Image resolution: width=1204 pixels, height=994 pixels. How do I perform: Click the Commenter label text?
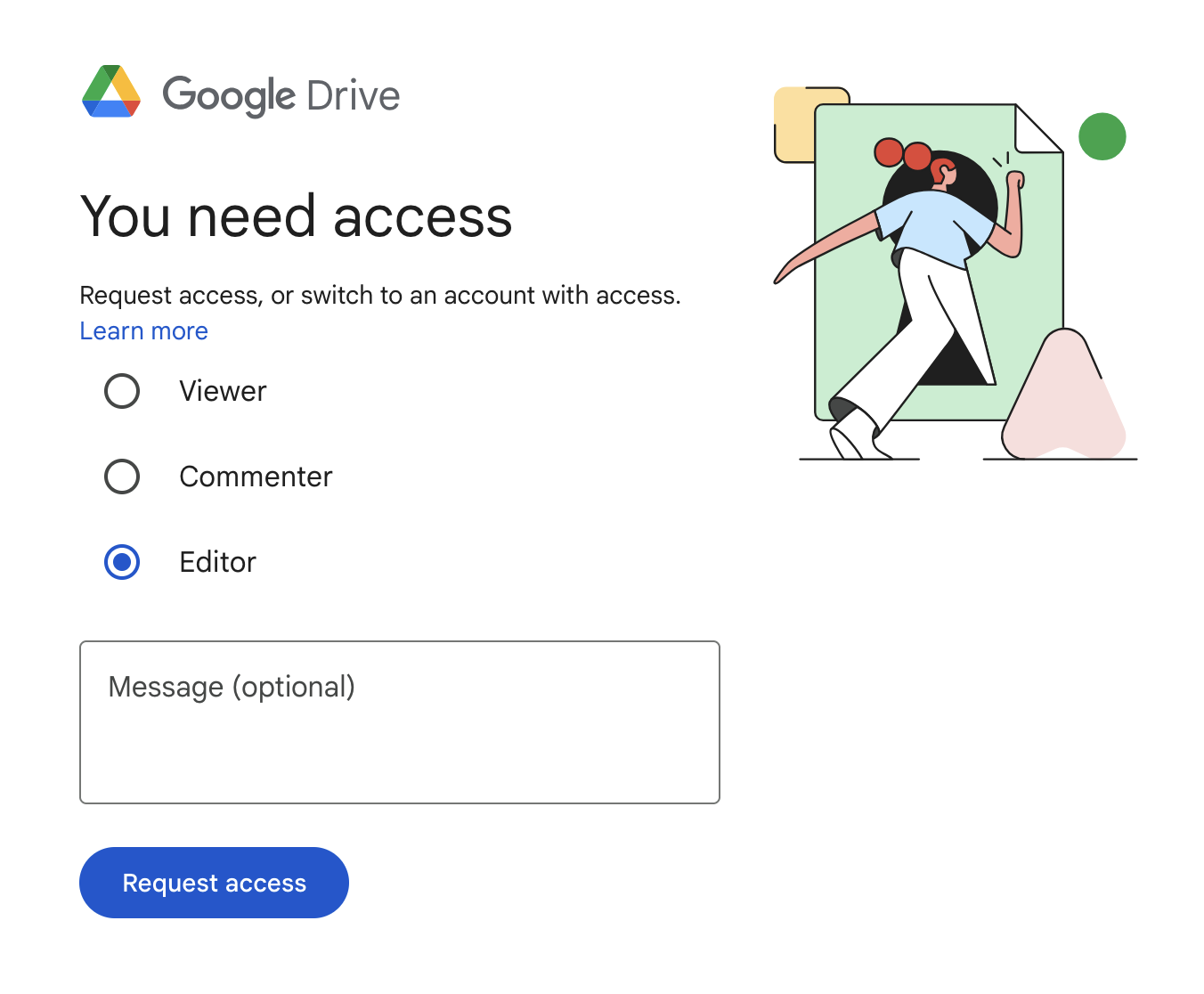pyautogui.click(x=256, y=477)
